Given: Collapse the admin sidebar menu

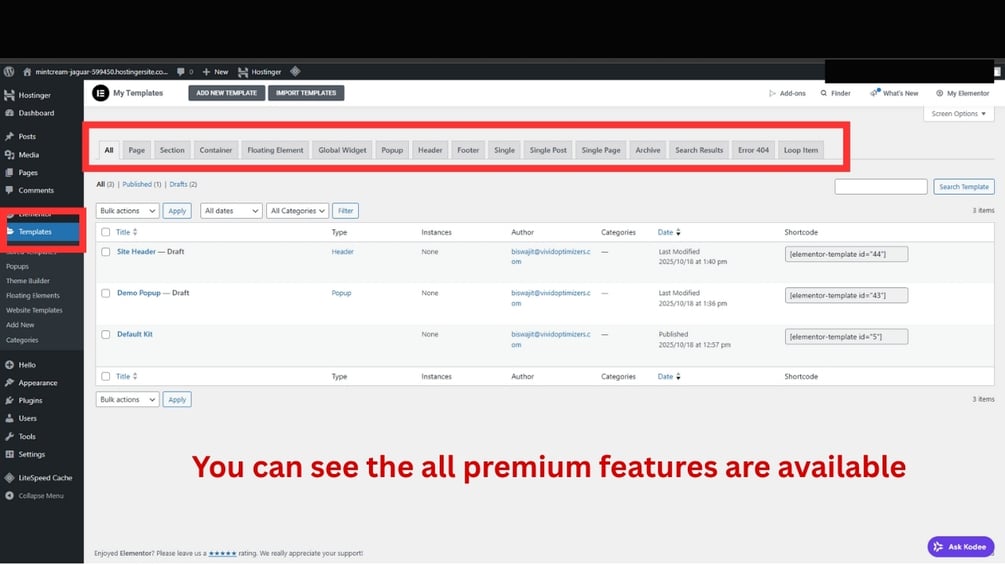Looking at the screenshot, I should click(x=42, y=496).
